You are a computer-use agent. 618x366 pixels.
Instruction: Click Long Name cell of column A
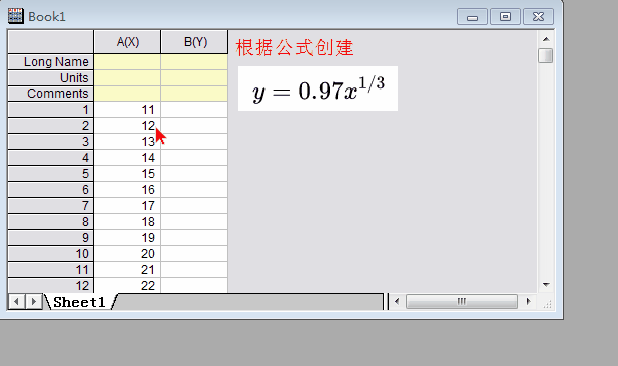click(x=127, y=62)
